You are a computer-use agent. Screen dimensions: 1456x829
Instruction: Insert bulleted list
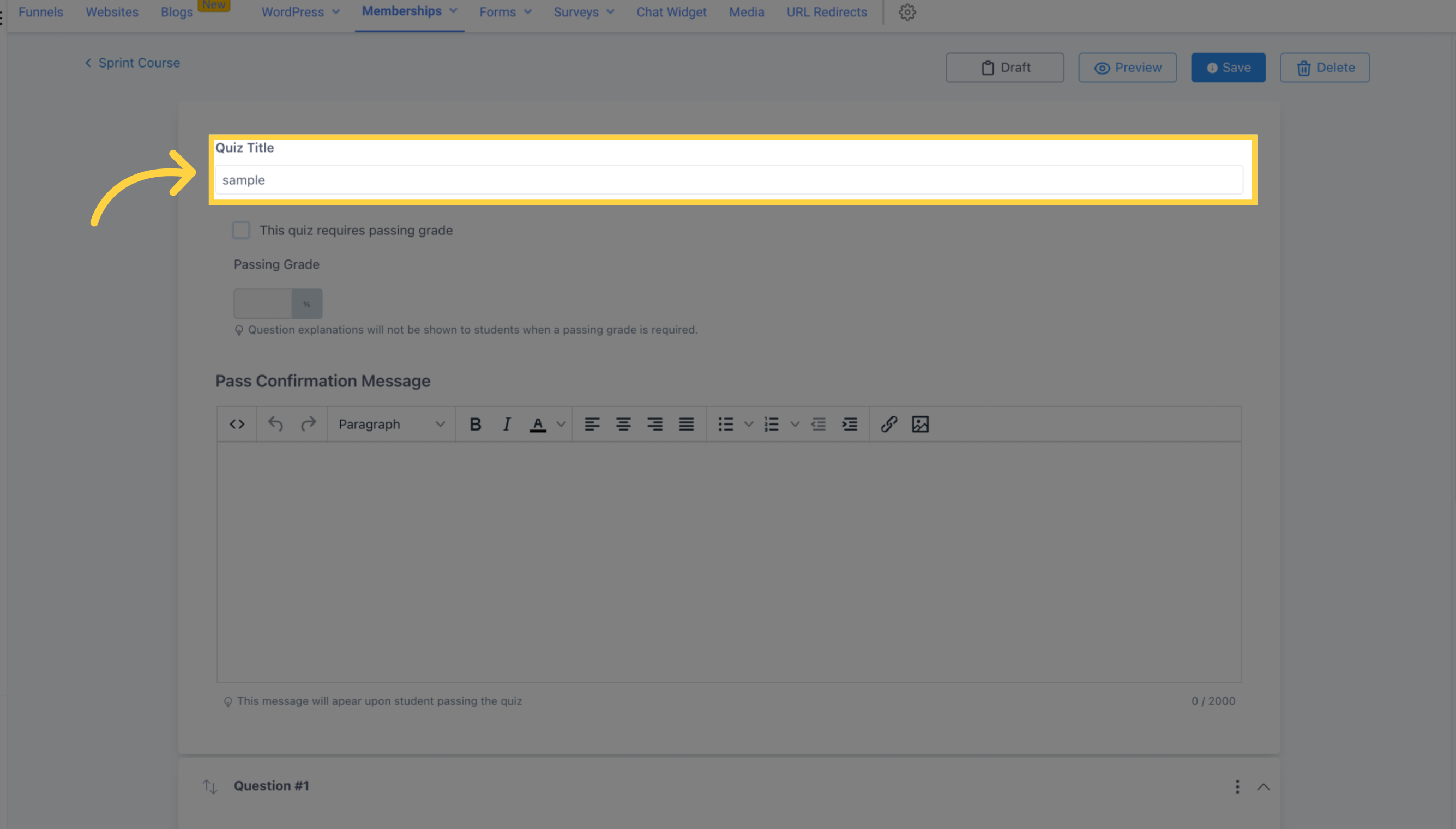point(726,424)
